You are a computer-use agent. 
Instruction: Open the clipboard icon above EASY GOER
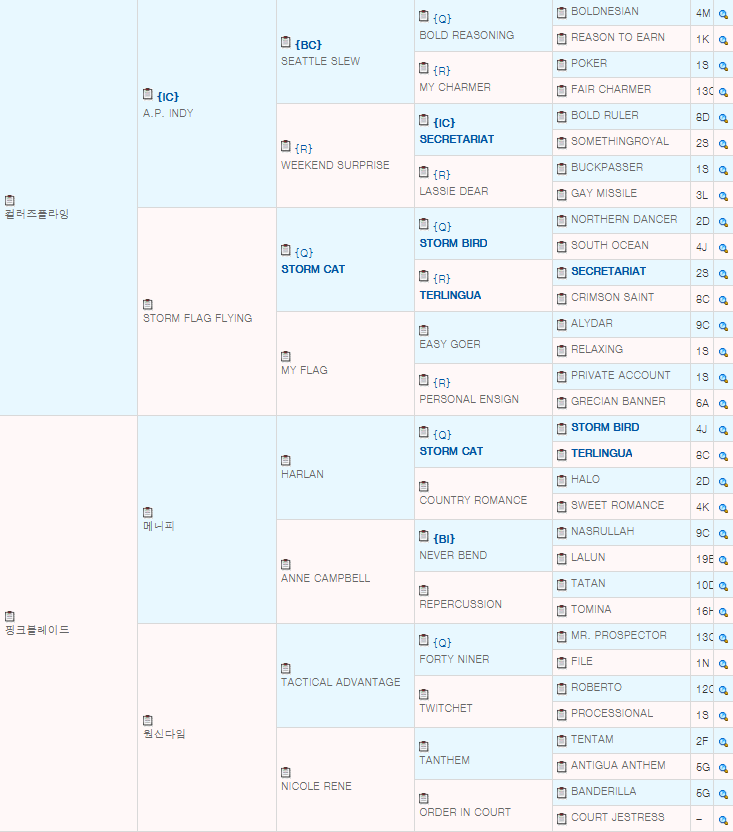pyautogui.click(x=424, y=330)
